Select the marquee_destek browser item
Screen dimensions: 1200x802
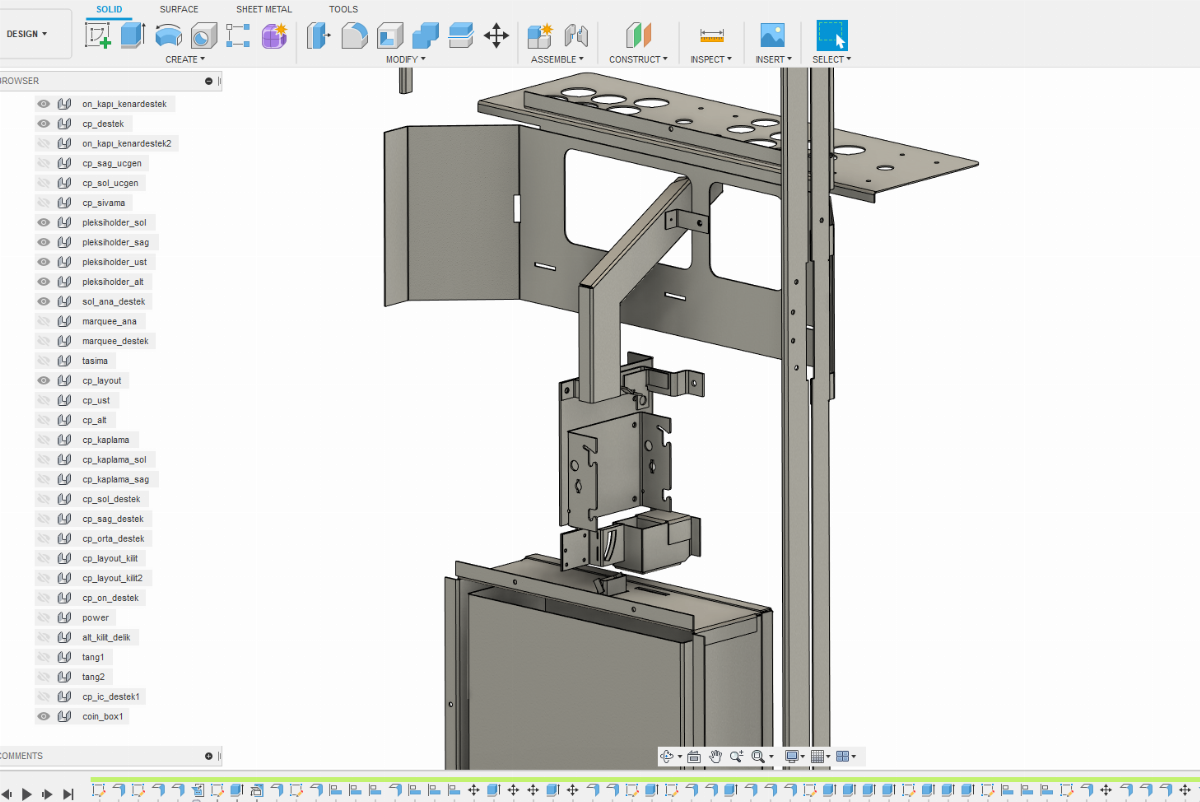115,341
